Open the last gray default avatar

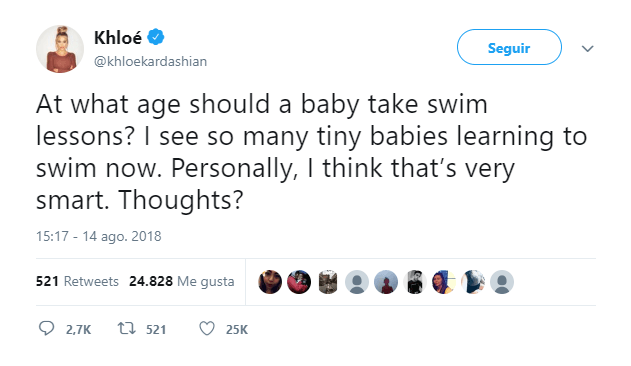[x=502, y=282]
